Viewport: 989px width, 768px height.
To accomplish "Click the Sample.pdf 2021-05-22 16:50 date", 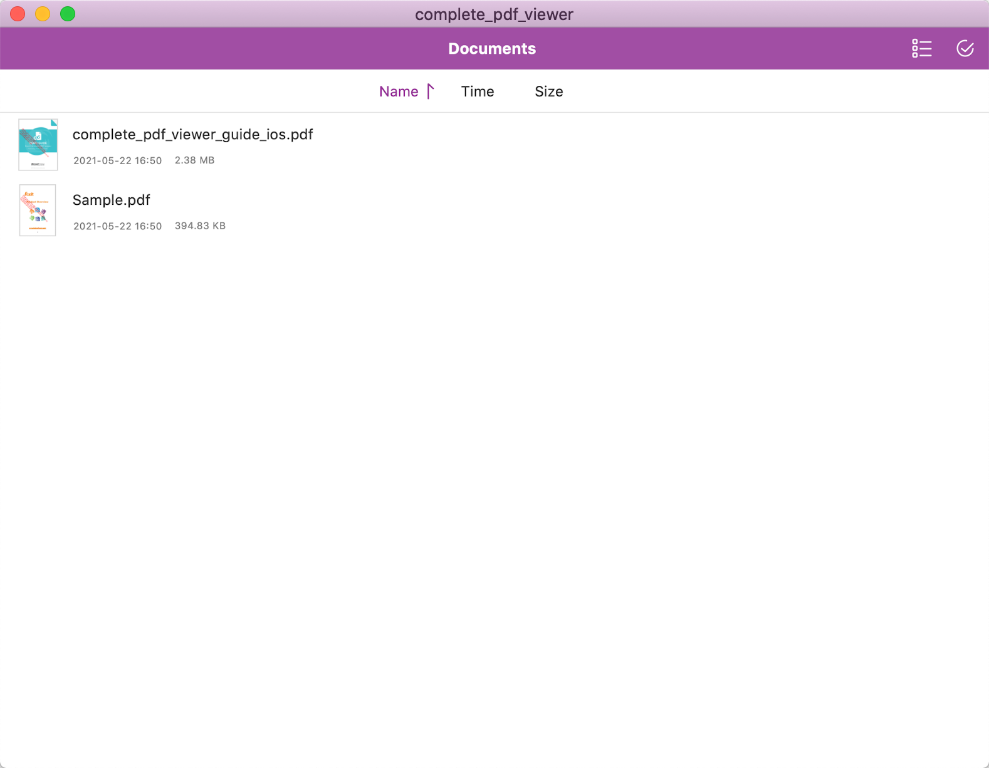I will [117, 226].
